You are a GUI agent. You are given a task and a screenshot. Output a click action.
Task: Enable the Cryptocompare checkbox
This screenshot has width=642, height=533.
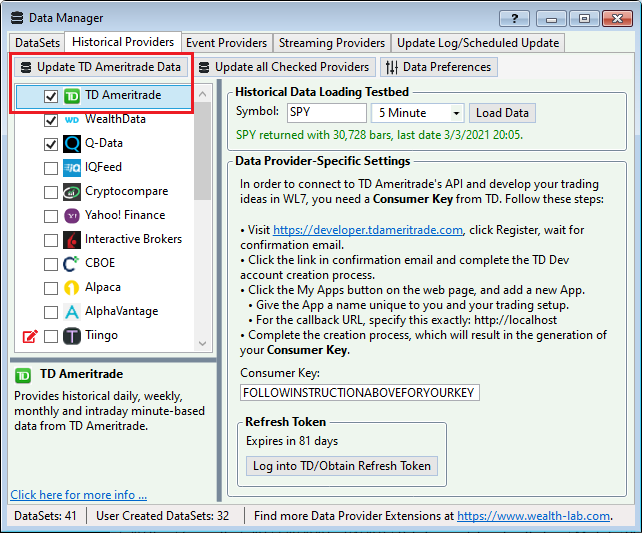coord(51,192)
